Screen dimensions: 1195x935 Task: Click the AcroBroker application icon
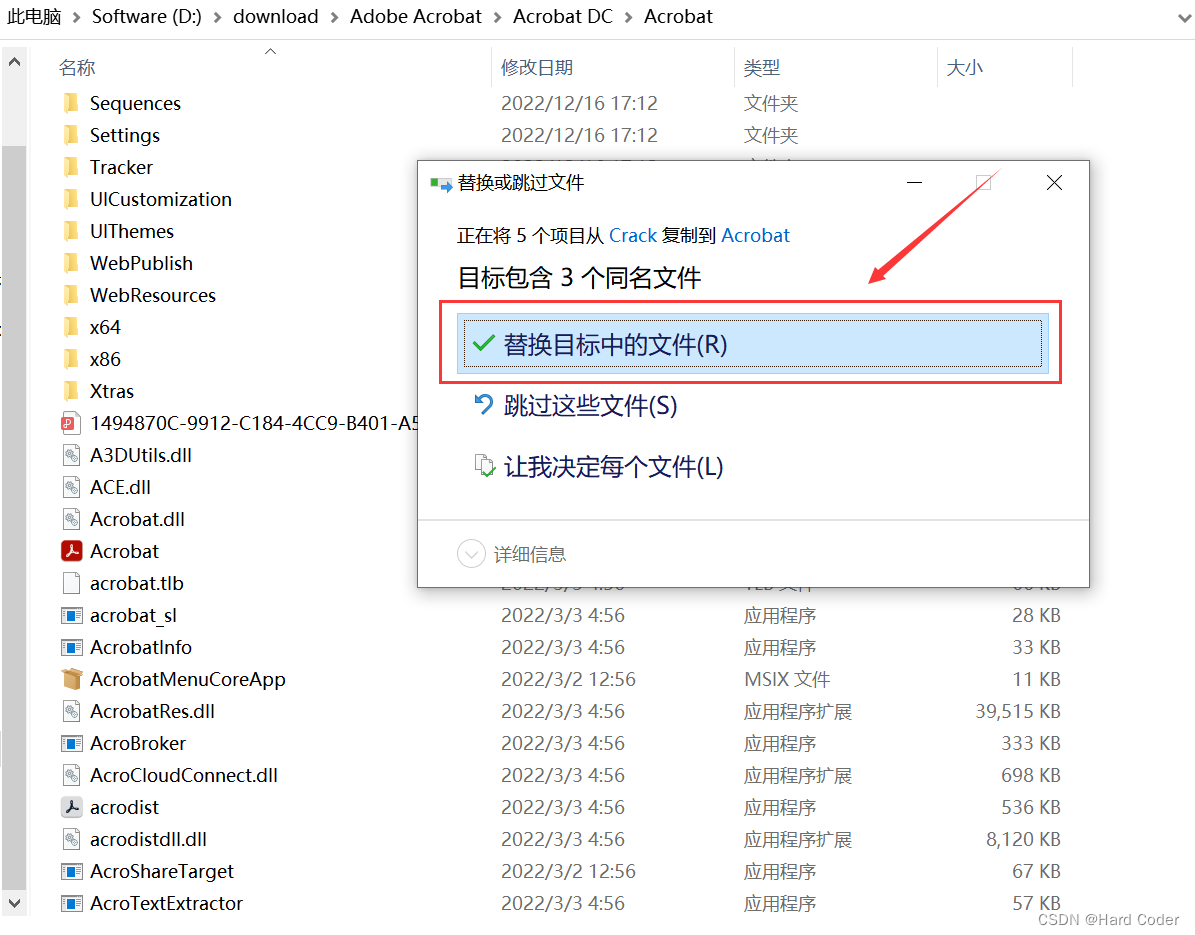click(72, 743)
